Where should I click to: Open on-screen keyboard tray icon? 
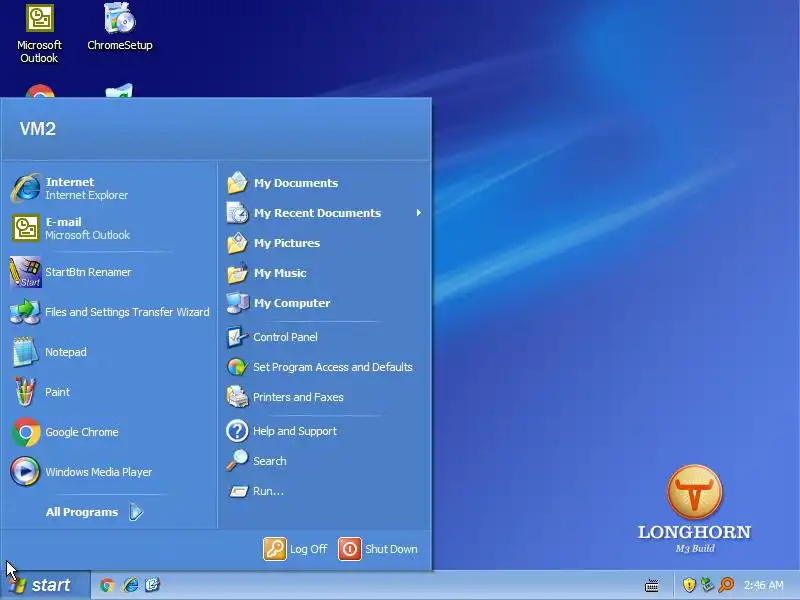pos(652,586)
